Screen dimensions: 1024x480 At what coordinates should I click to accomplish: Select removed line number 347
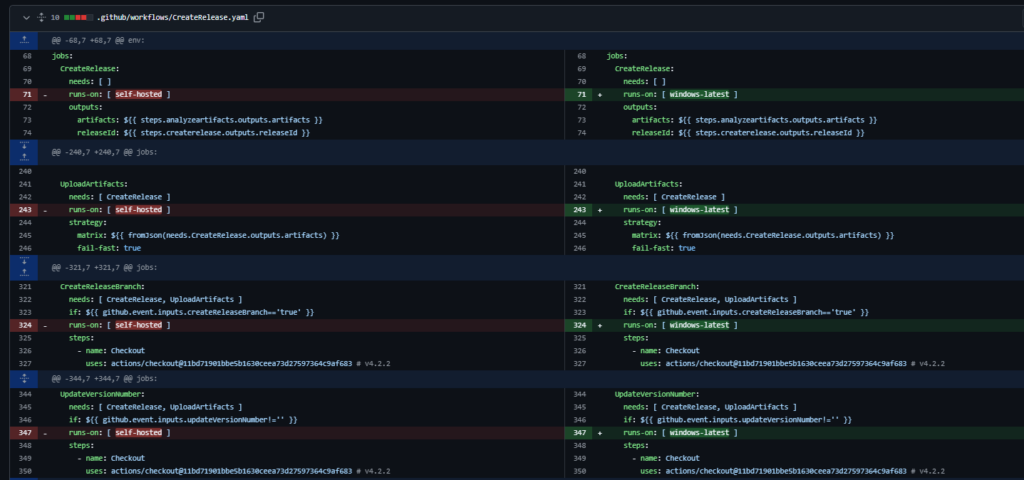click(x=24, y=433)
